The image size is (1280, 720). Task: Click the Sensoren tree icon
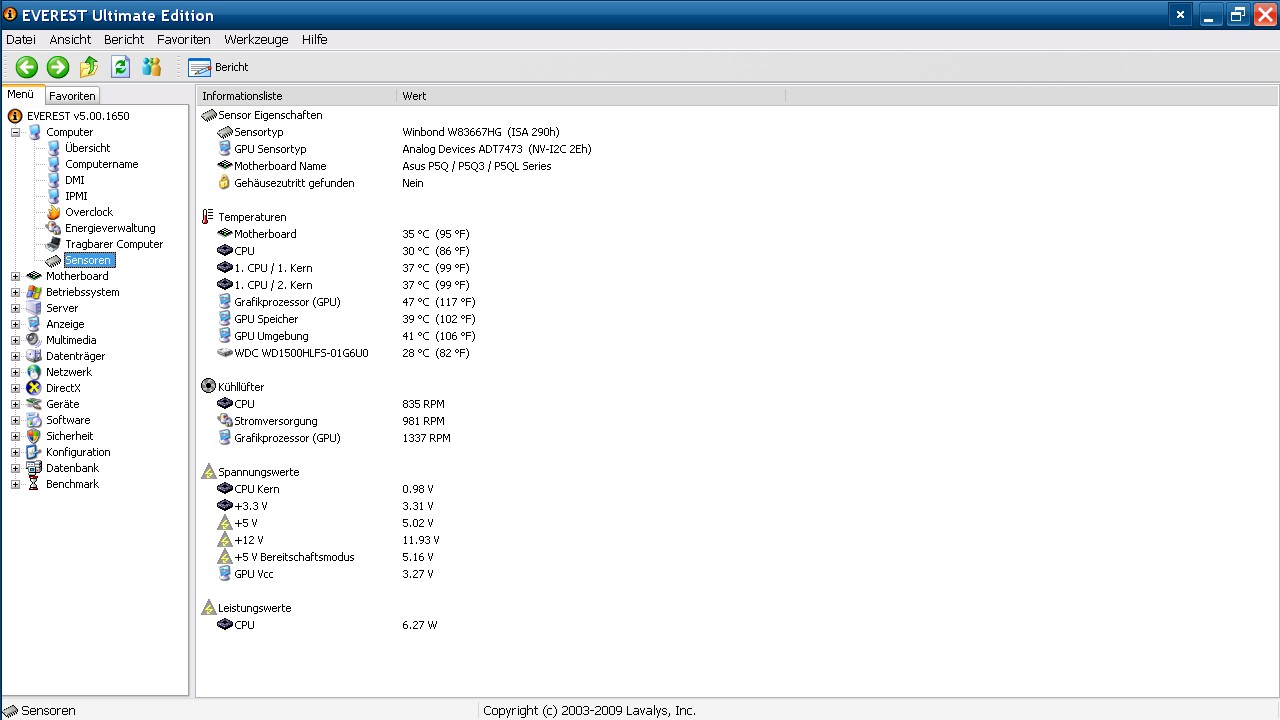(54, 260)
